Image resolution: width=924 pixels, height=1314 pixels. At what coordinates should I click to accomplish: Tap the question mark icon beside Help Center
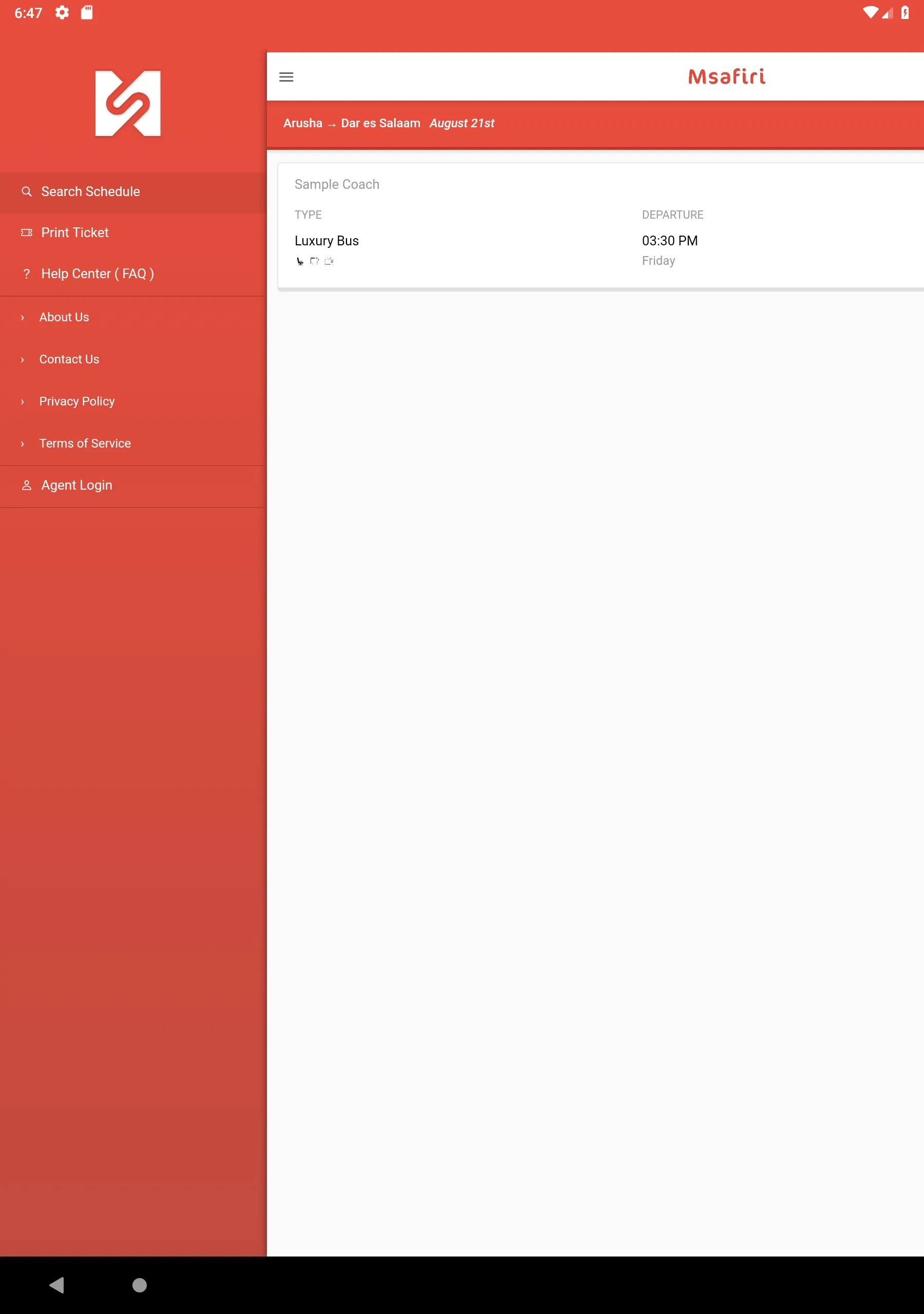point(26,274)
